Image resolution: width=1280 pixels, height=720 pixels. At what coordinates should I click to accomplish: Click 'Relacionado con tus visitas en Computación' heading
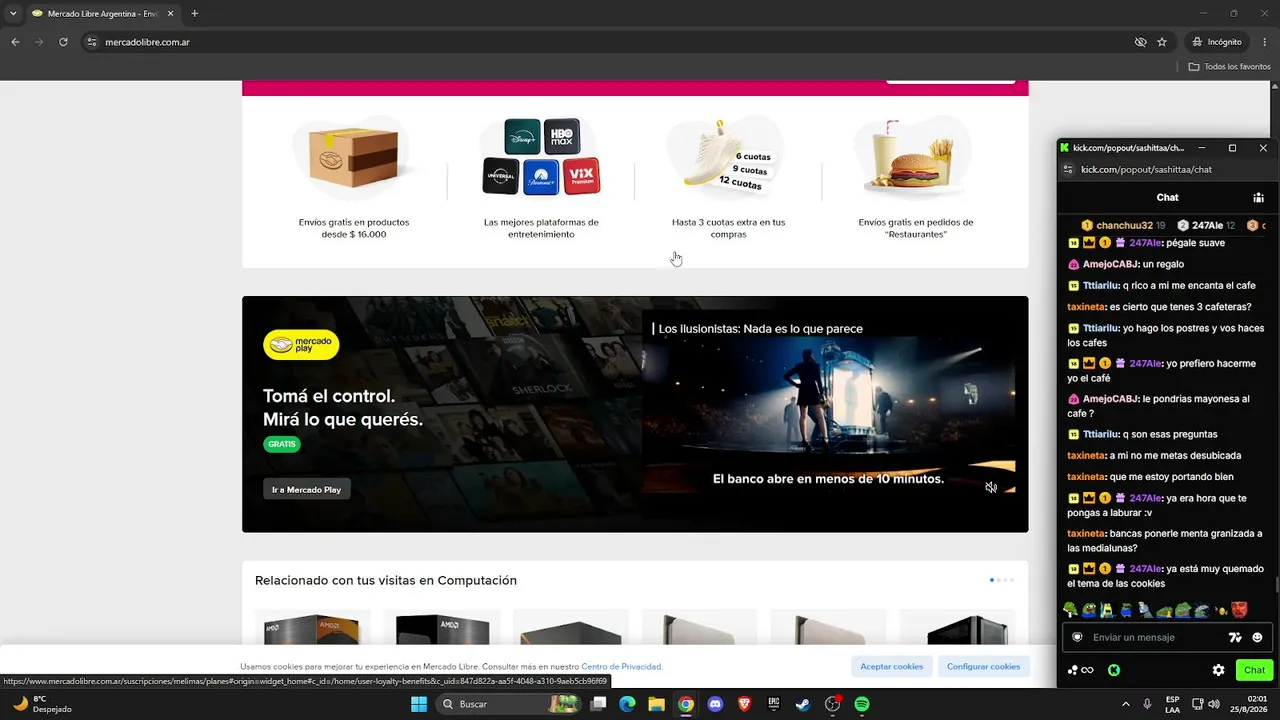click(386, 580)
